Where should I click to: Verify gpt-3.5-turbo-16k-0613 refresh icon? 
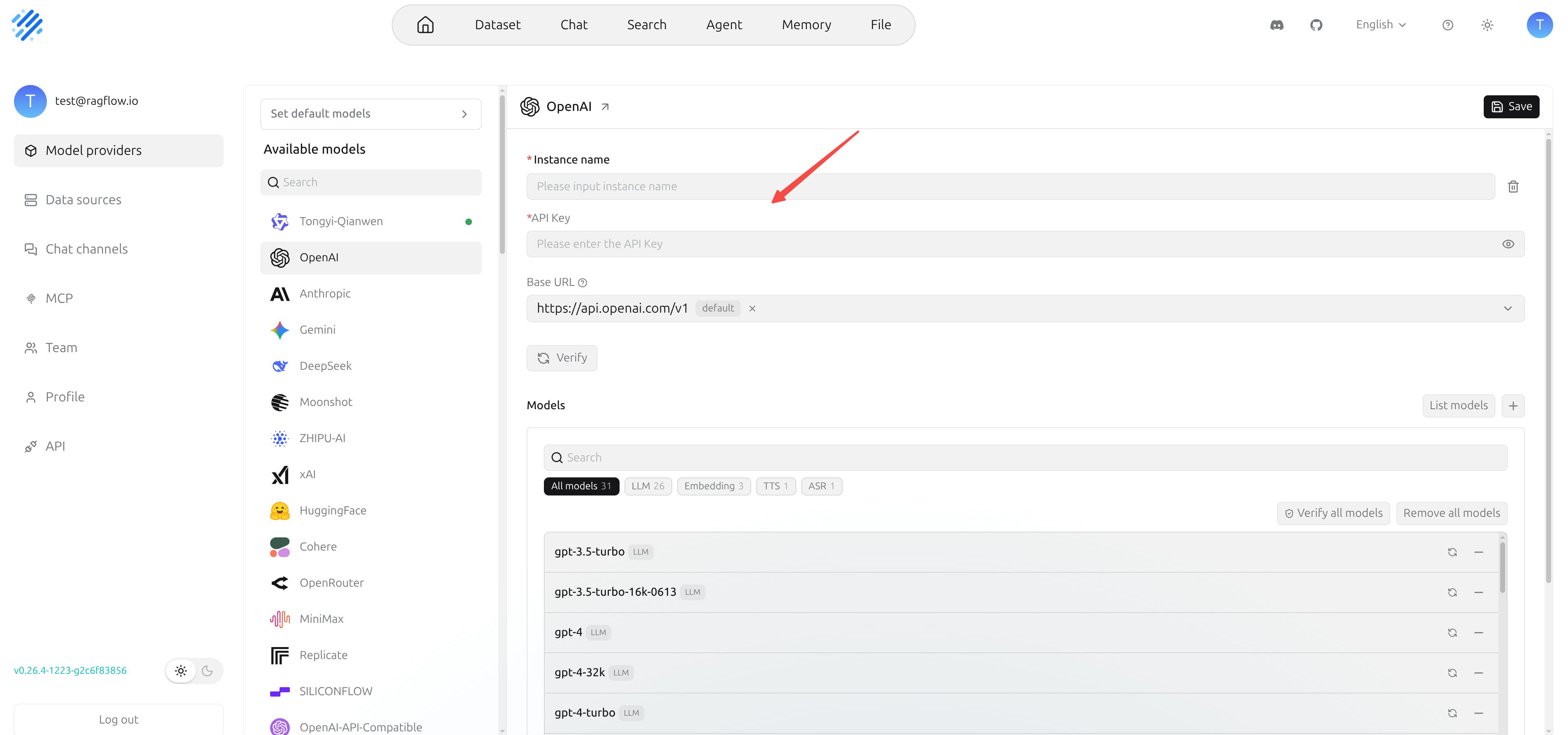1452,592
